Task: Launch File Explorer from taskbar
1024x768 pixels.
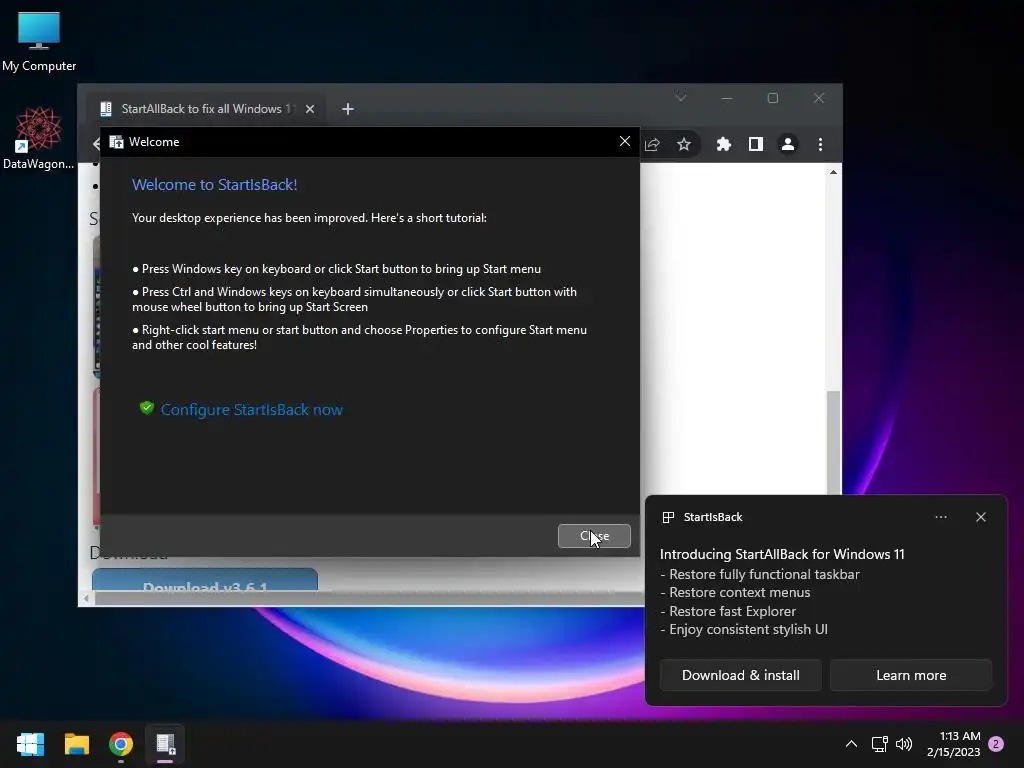Action: point(76,744)
